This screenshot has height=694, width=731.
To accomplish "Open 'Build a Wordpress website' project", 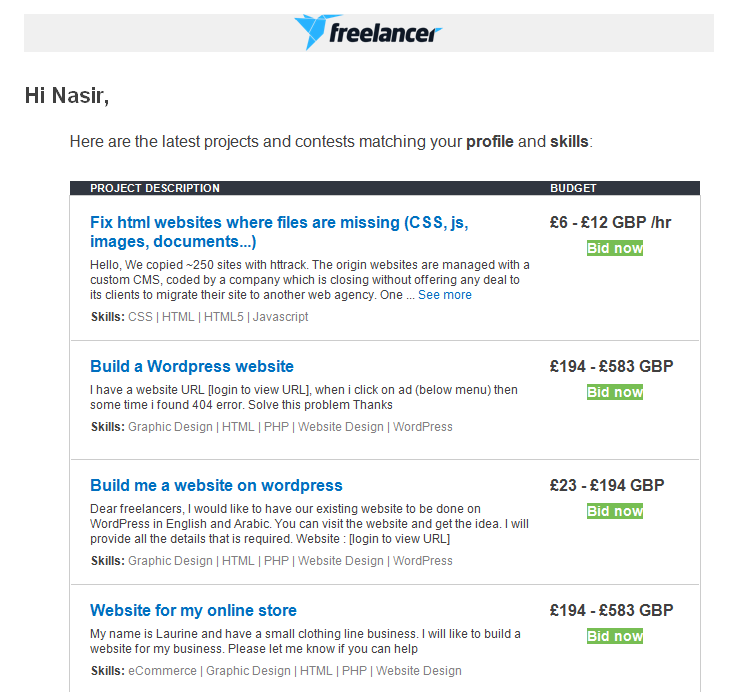I will click(192, 366).
